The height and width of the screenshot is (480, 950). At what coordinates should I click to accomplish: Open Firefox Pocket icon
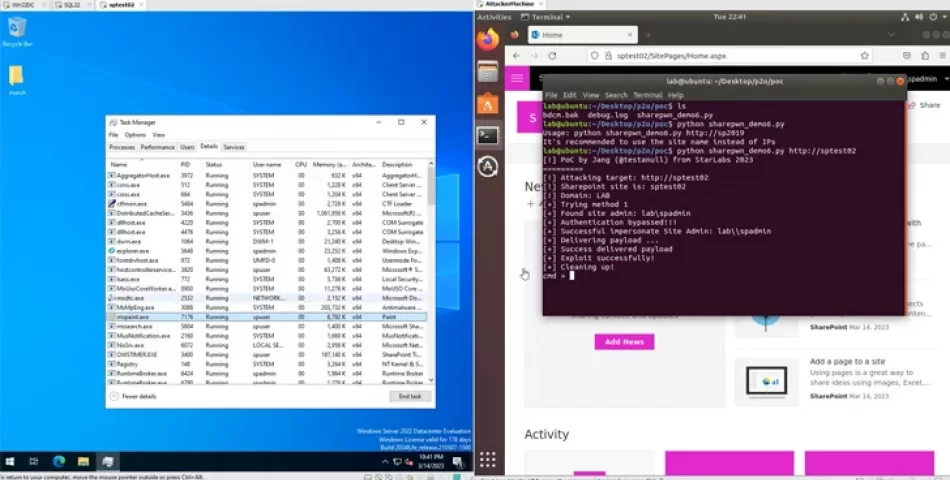906,56
